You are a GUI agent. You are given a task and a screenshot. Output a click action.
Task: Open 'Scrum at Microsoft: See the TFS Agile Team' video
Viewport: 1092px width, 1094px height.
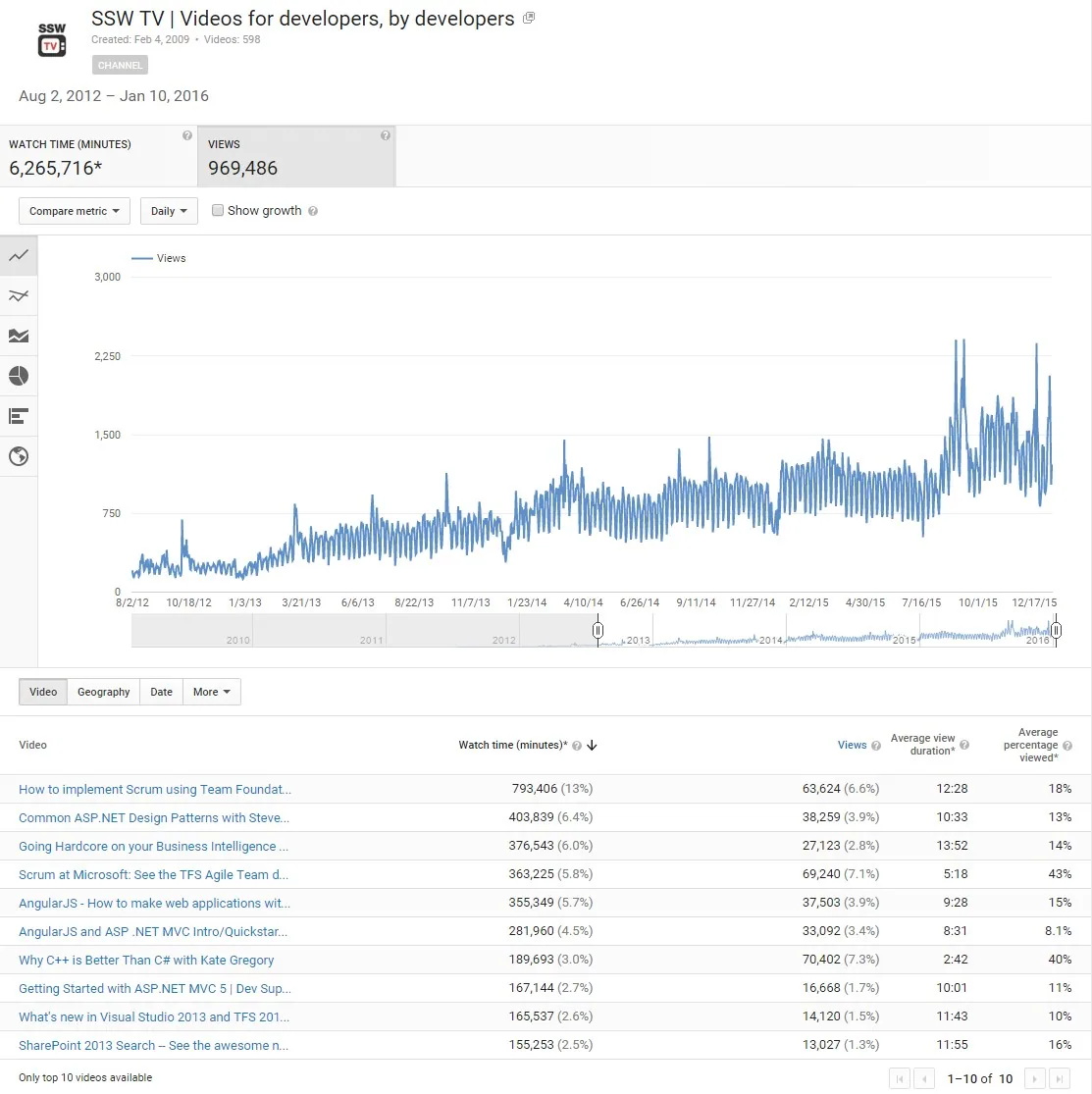tap(153, 875)
